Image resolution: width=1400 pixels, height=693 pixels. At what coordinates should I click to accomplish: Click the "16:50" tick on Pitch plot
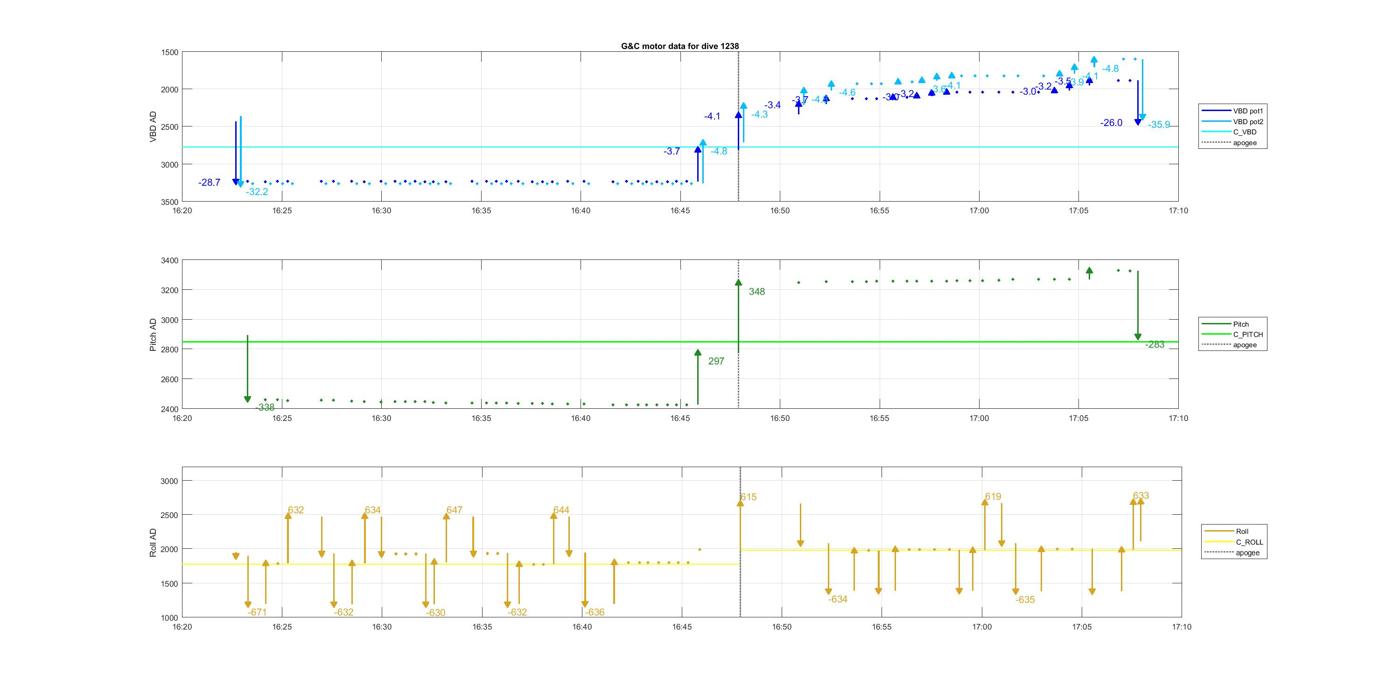780,418
